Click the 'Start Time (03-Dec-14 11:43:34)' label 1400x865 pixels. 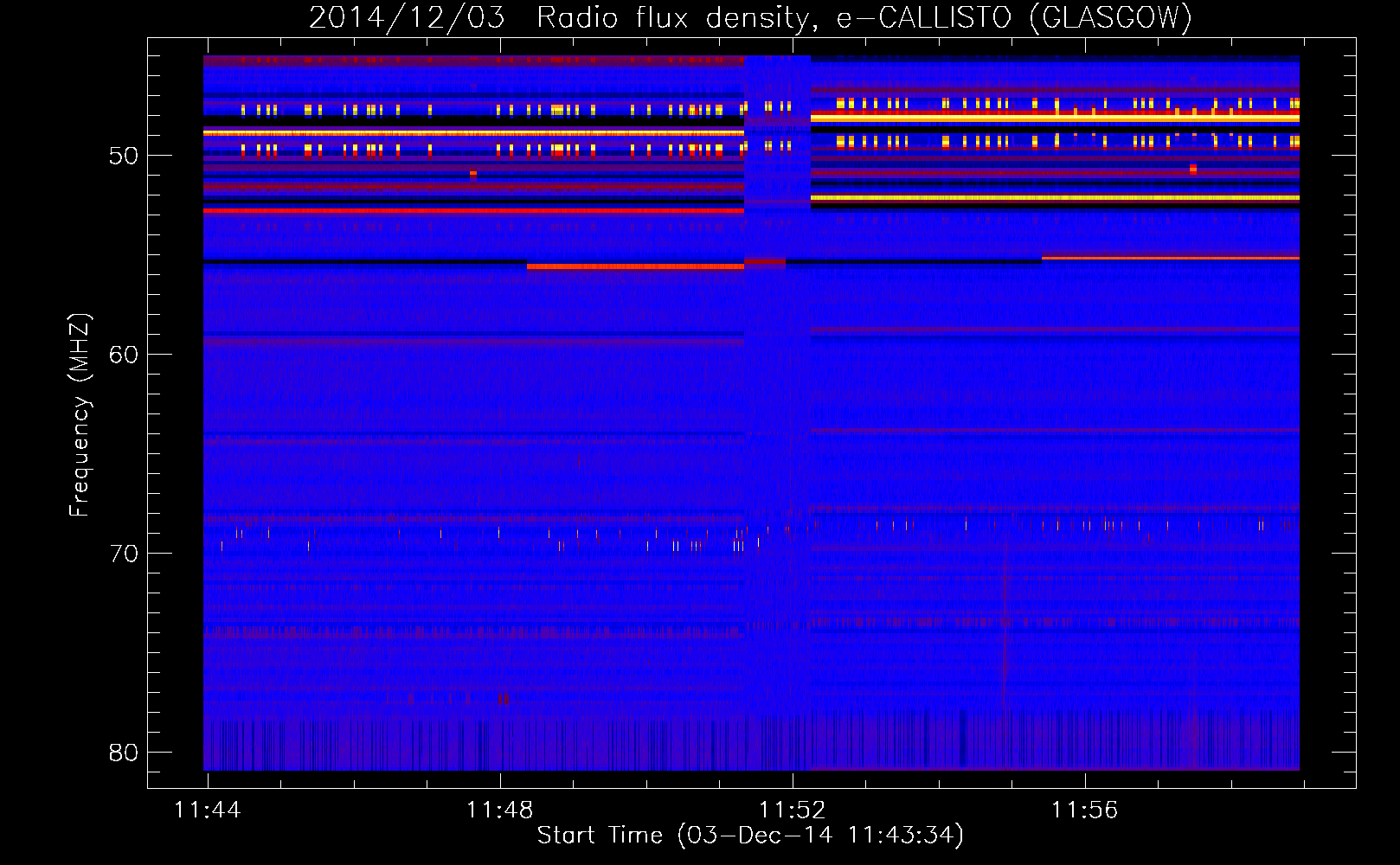[750, 836]
